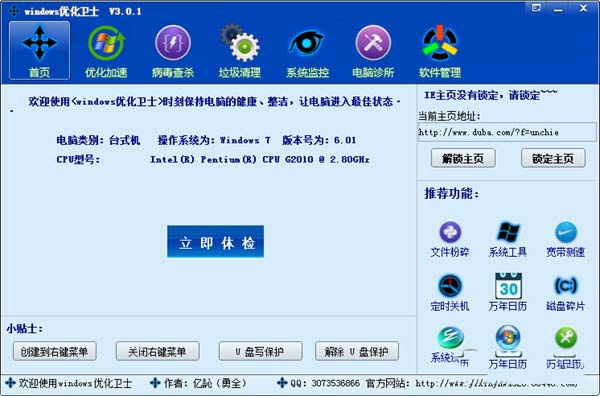Click the 欢迎使用windows优化卫士 status bar text
Screen dimensions: 600x396
point(75,383)
